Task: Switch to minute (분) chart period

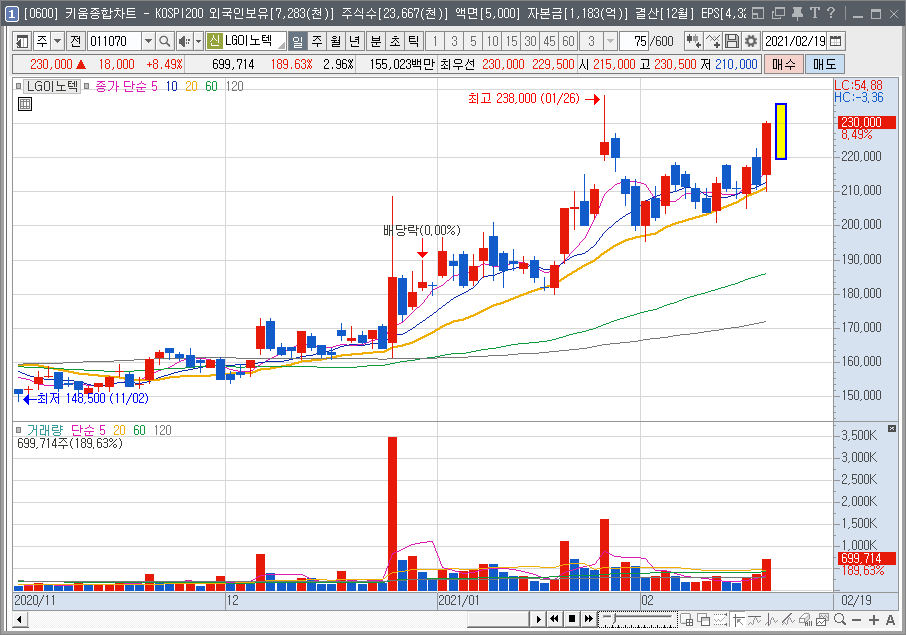Action: [x=376, y=41]
